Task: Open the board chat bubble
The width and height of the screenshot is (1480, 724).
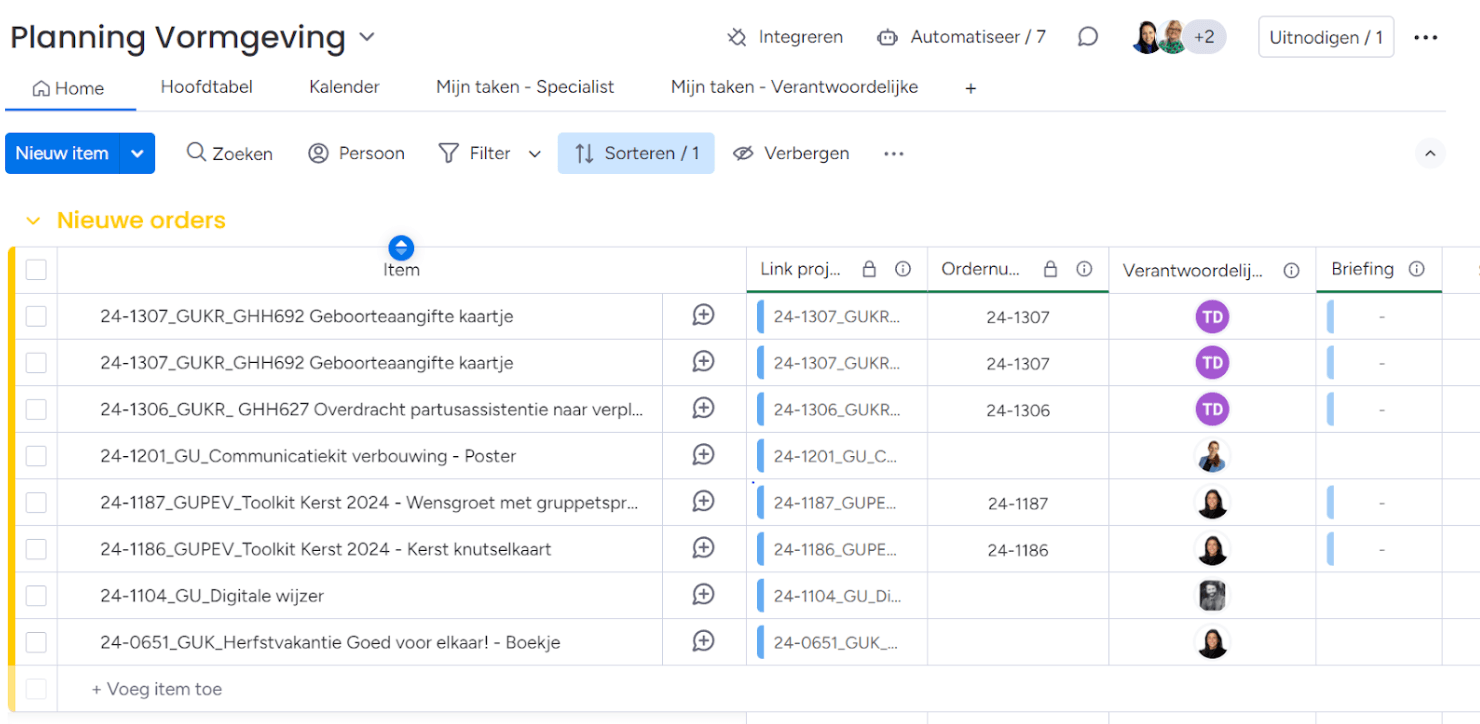Action: pos(1088,36)
